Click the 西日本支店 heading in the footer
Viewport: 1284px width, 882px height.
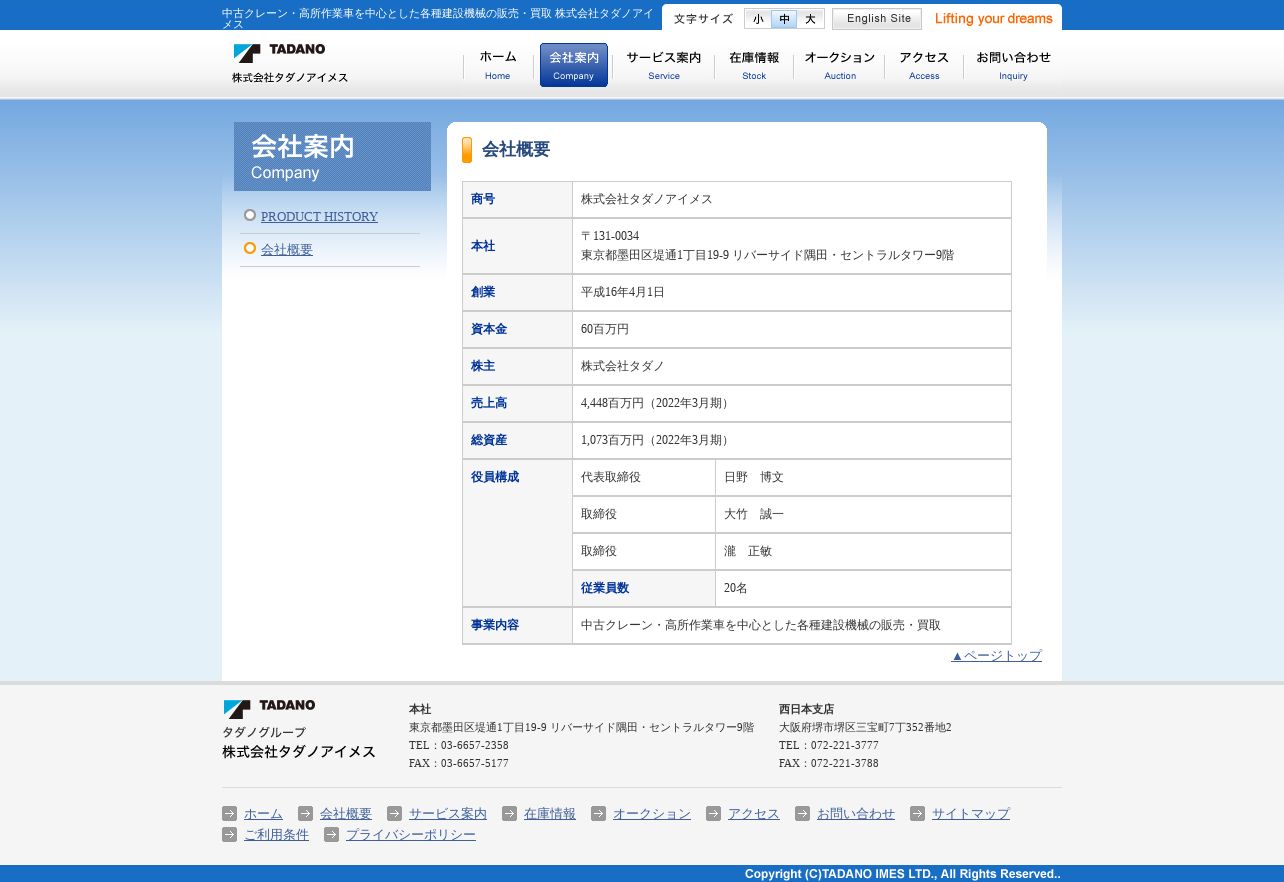click(807, 710)
